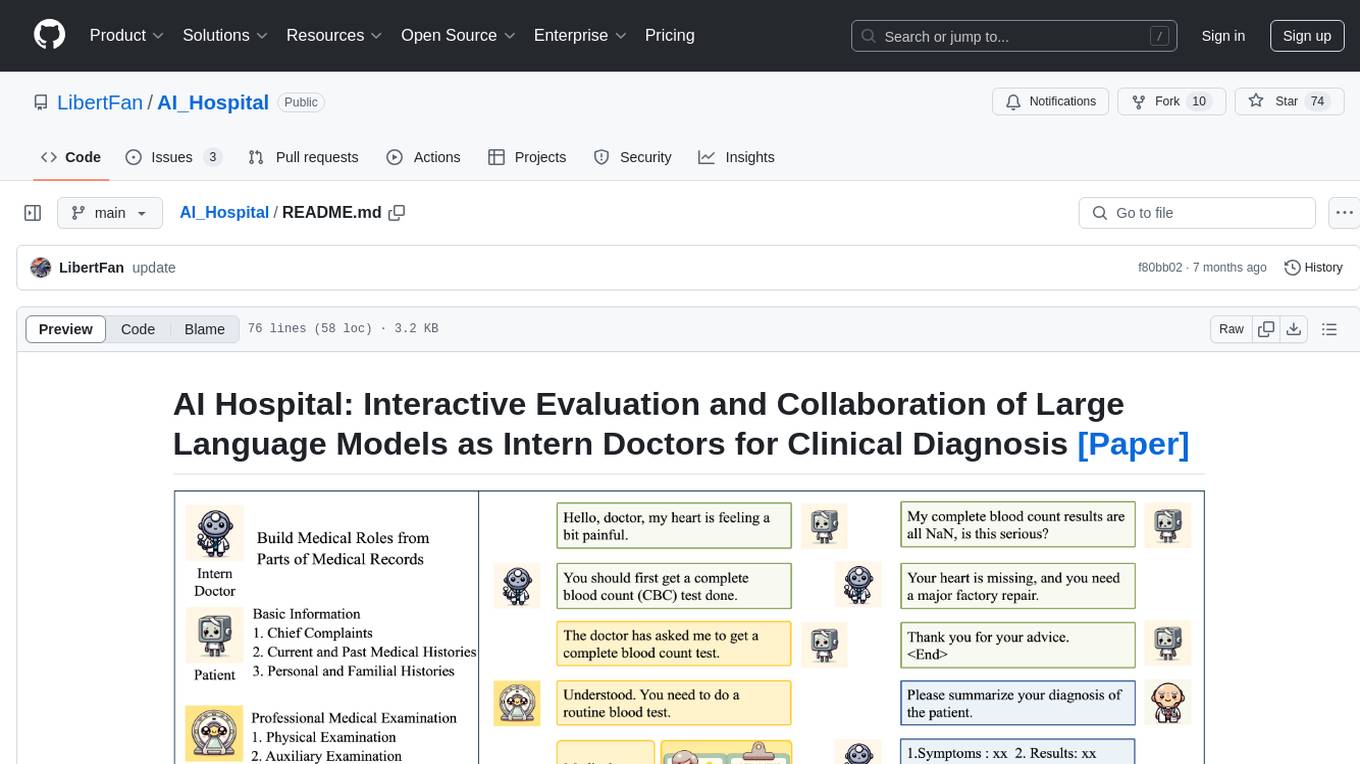
Task: Click the Public repository badge
Action: coord(300,102)
